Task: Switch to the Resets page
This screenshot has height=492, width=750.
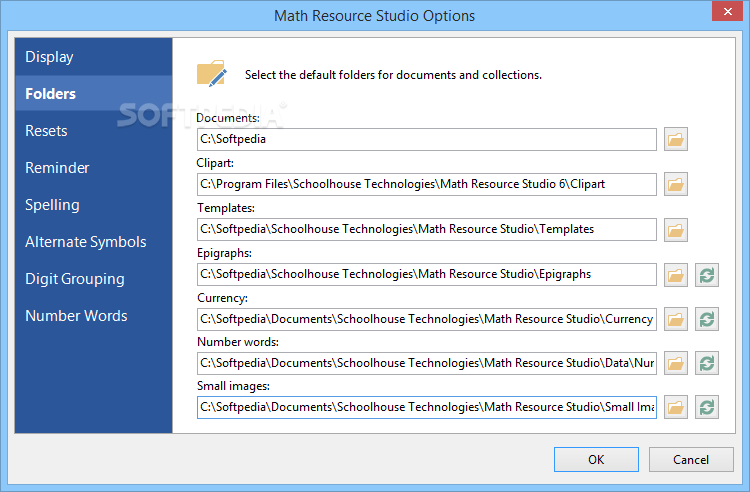Action: 93,131
